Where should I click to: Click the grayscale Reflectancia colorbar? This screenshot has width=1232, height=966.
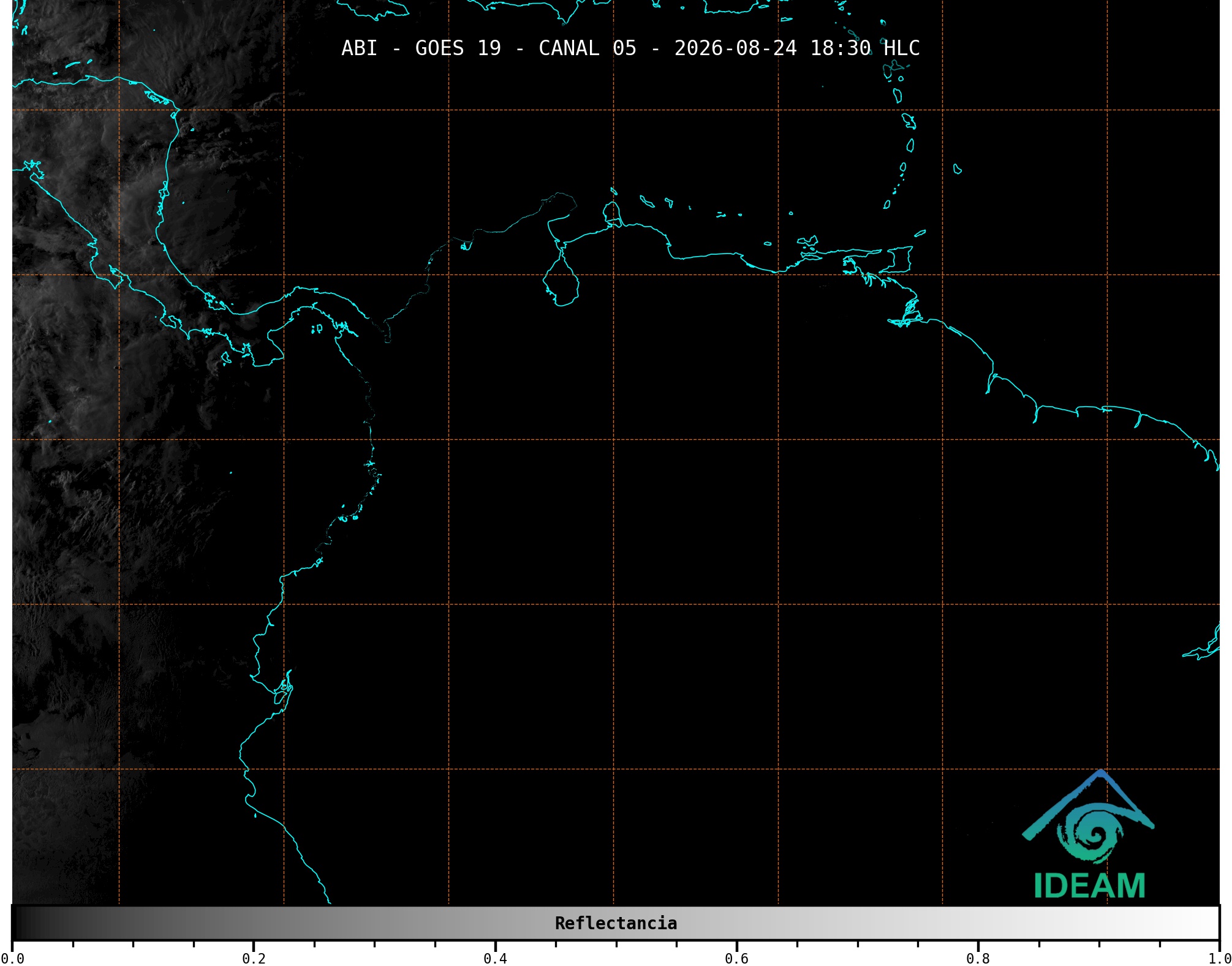pos(616,923)
